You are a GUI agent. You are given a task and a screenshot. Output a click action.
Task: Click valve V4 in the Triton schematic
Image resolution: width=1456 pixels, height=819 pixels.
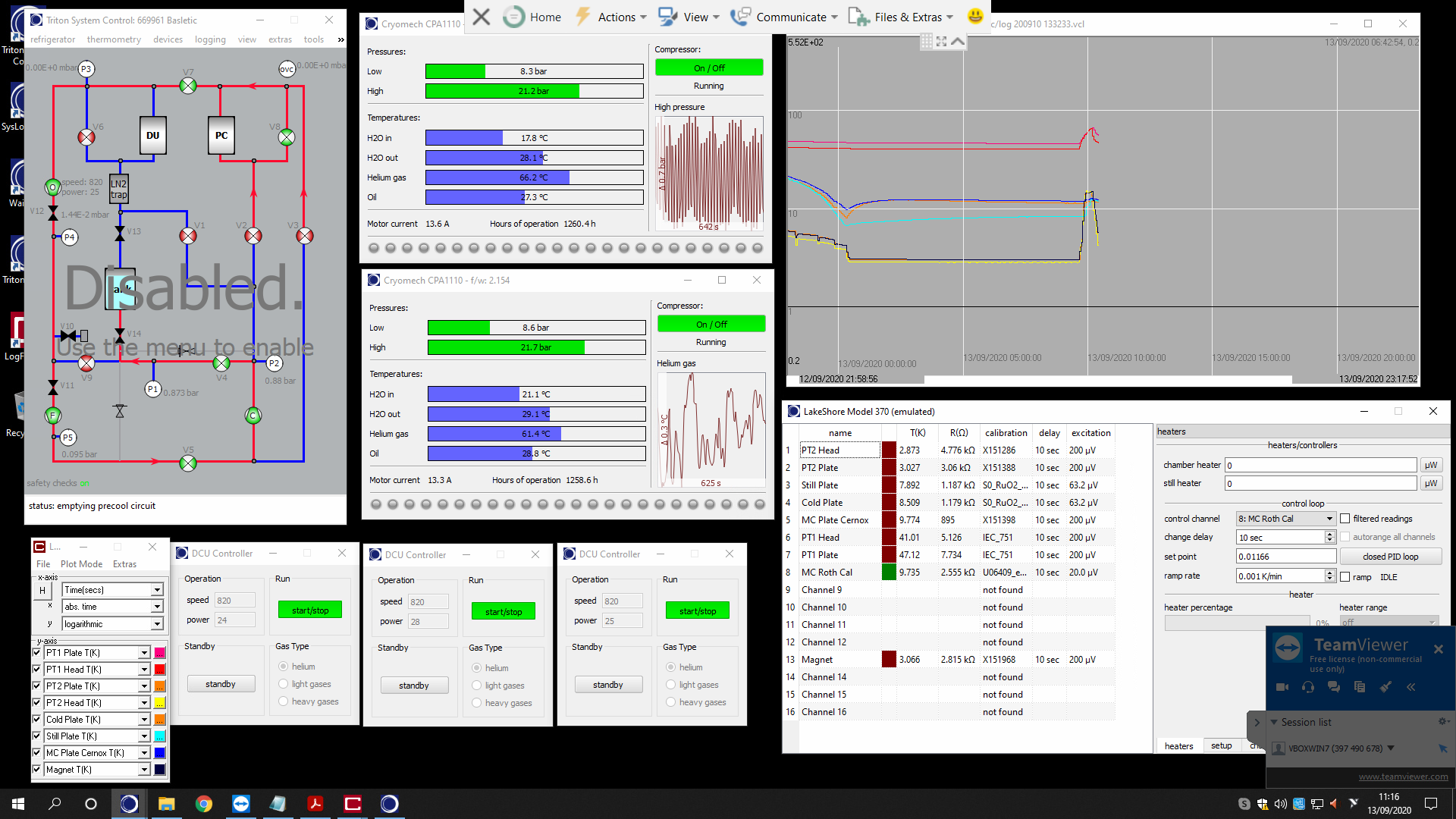(x=221, y=363)
